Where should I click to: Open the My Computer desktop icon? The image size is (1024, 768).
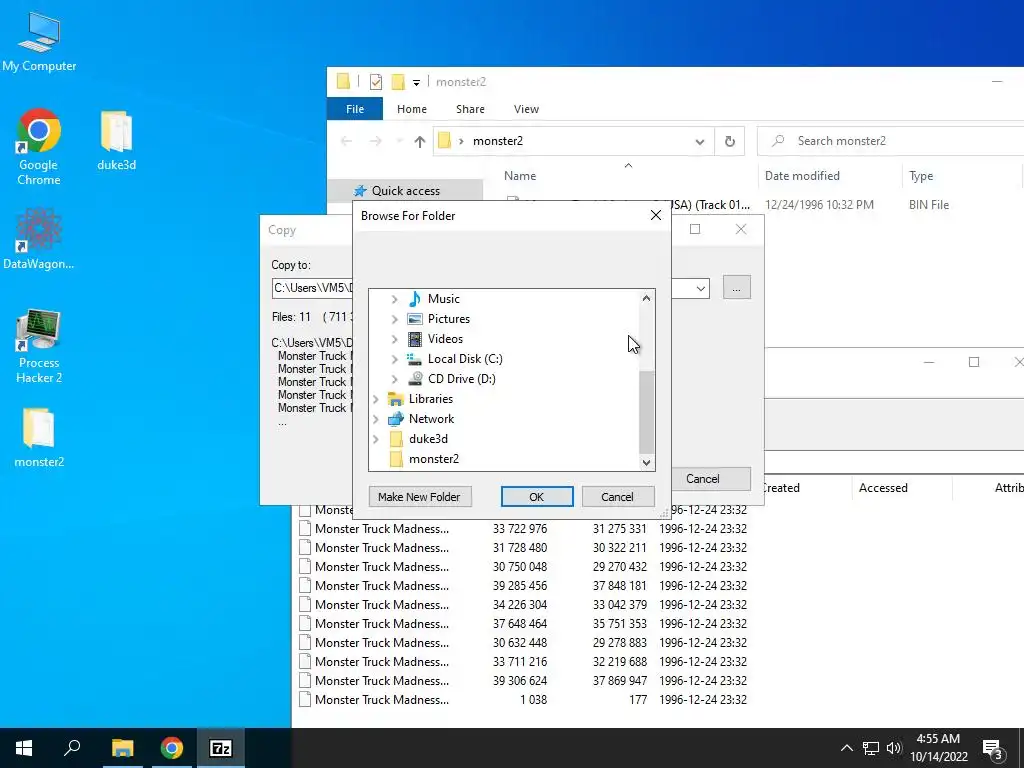pos(39,42)
